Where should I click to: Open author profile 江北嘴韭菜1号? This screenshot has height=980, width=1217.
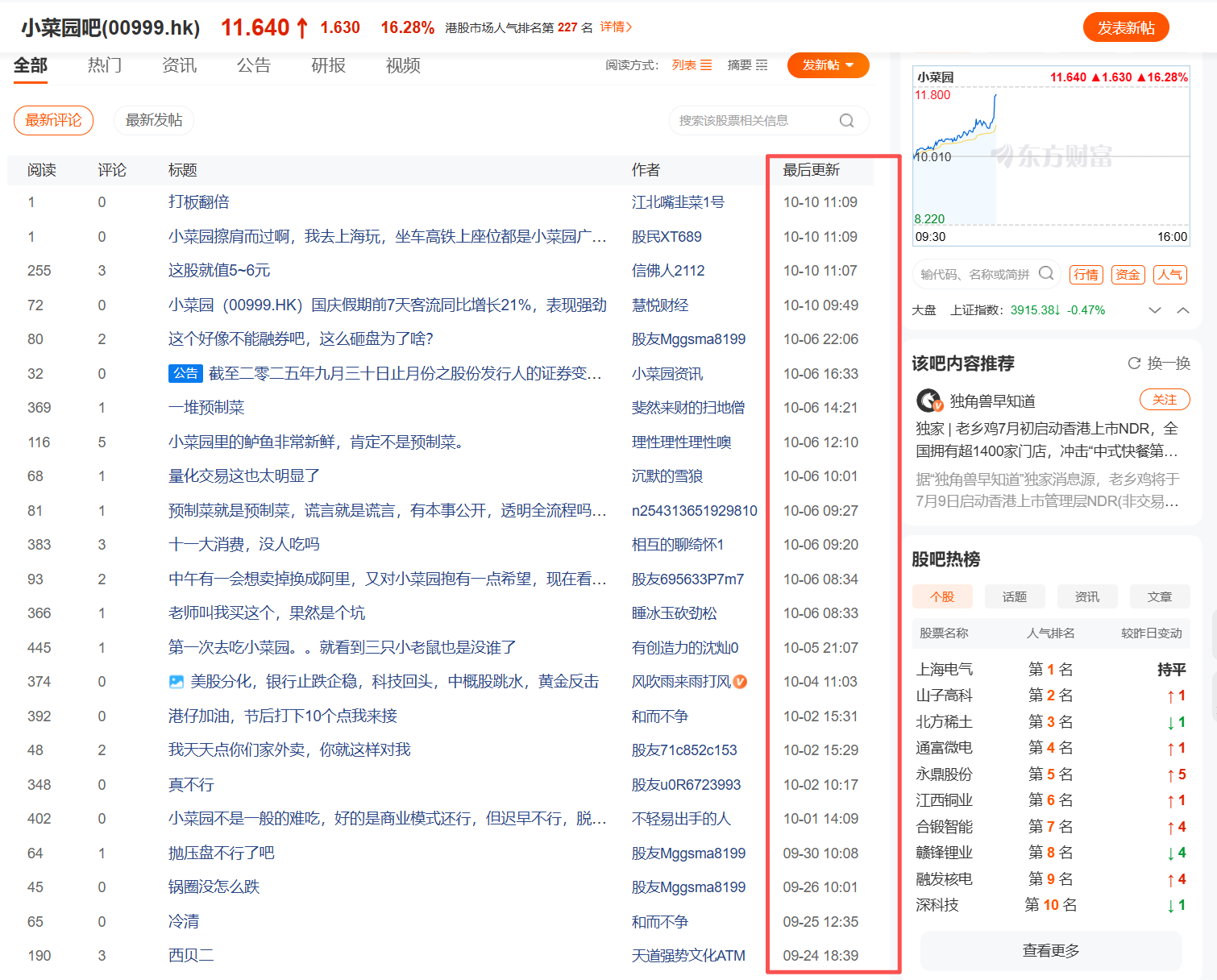coord(678,202)
